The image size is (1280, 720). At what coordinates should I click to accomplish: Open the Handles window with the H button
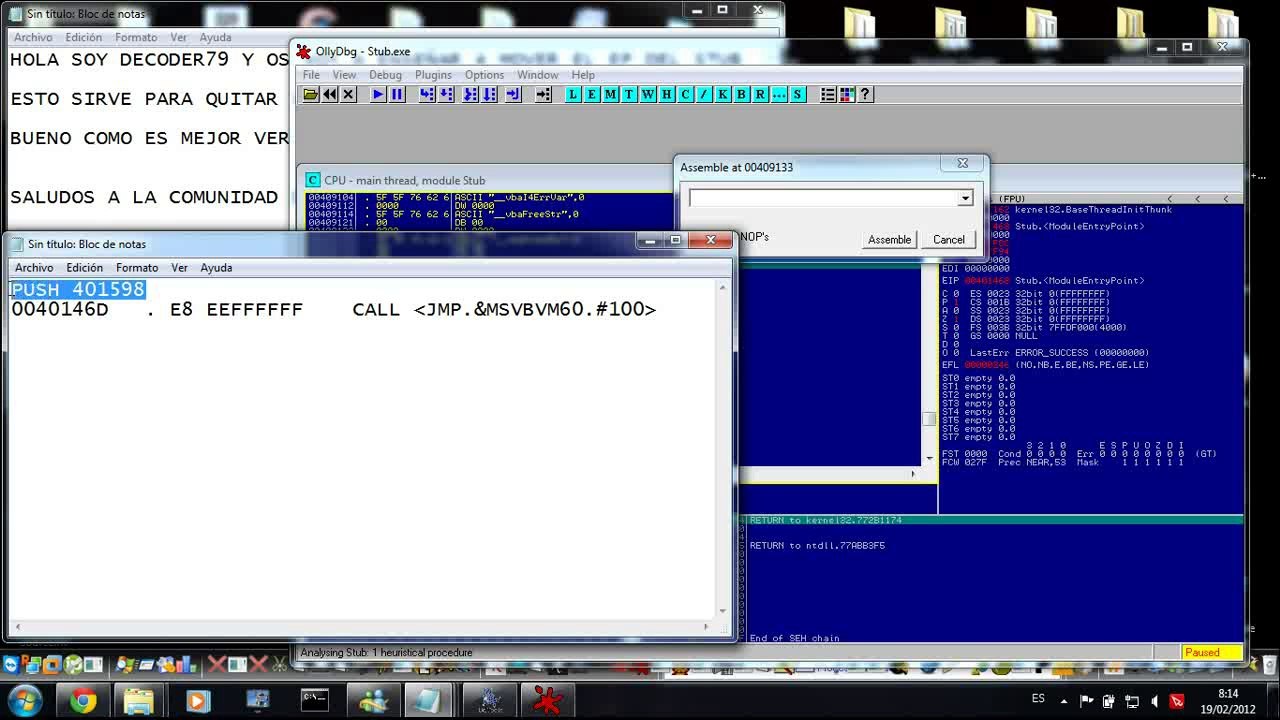tap(666, 94)
